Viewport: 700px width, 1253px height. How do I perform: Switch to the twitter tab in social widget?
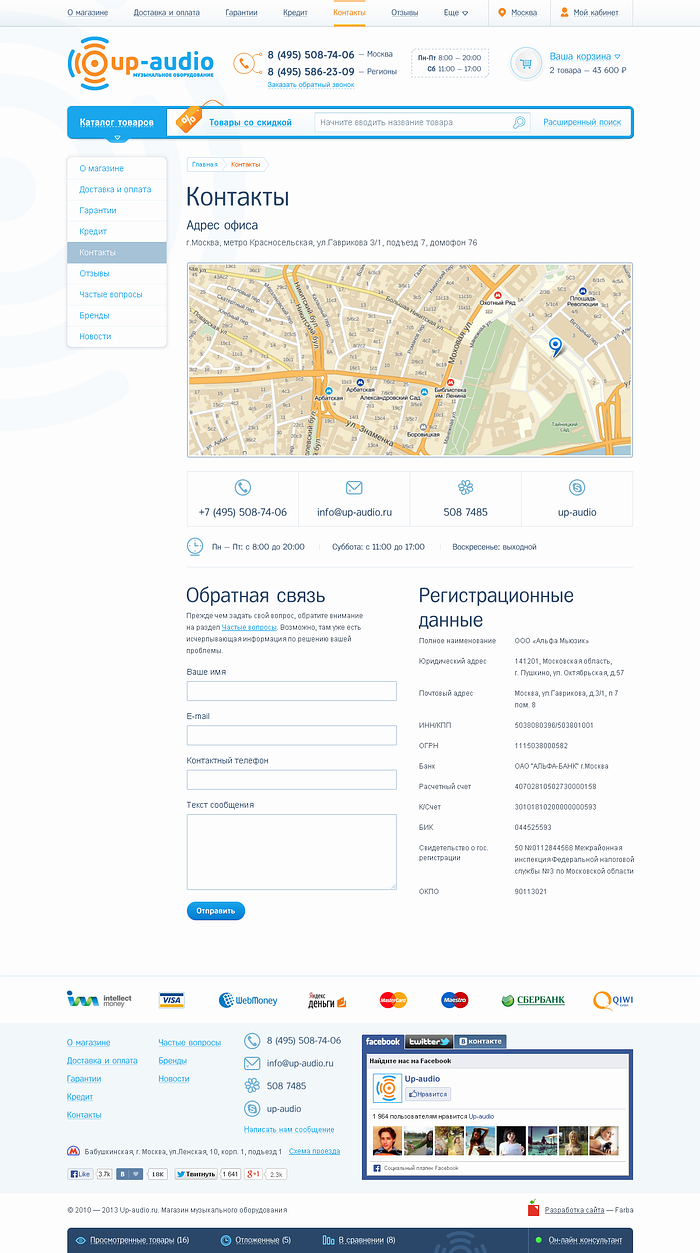tap(429, 1041)
